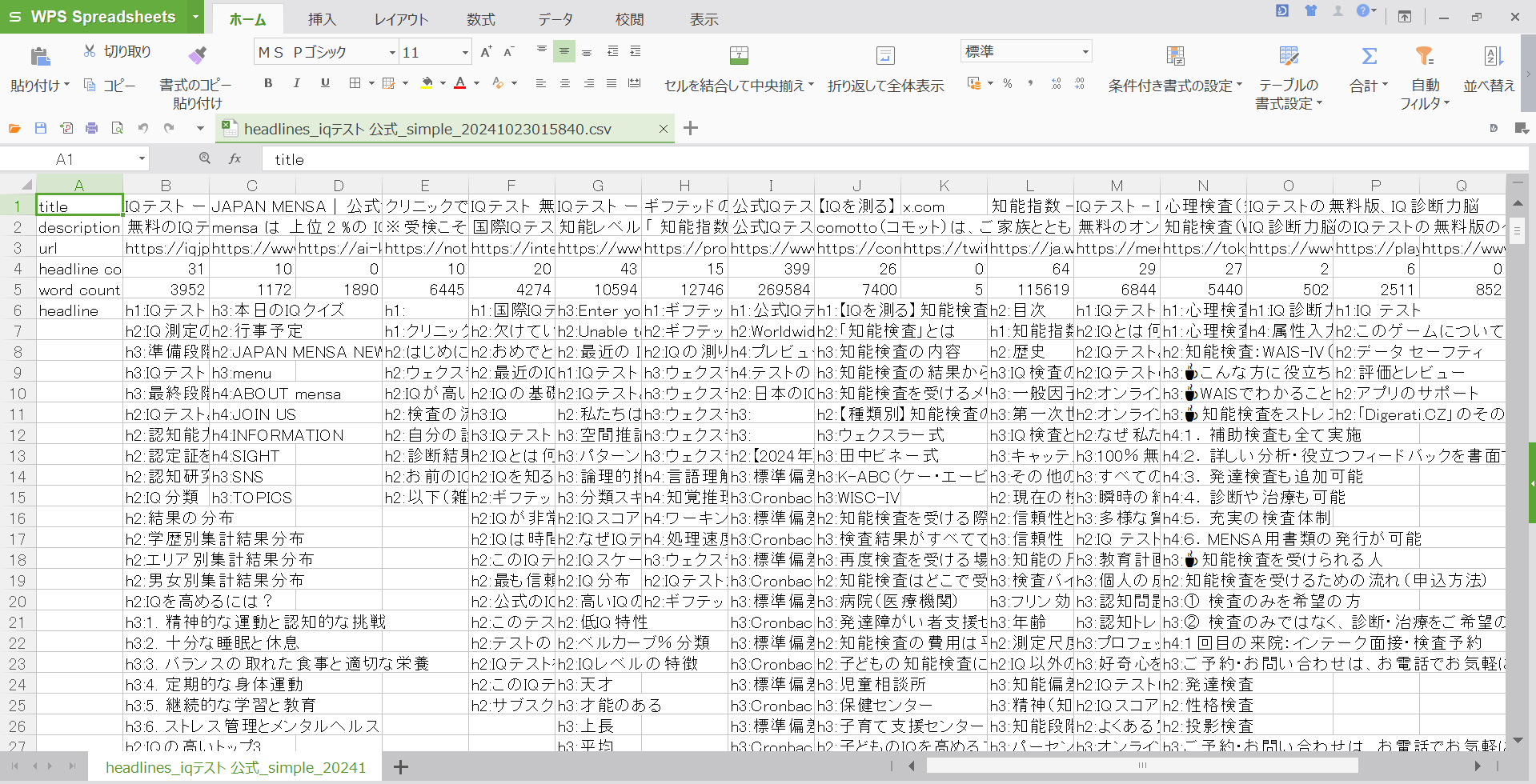Click the Undo arrow icon

point(143,128)
